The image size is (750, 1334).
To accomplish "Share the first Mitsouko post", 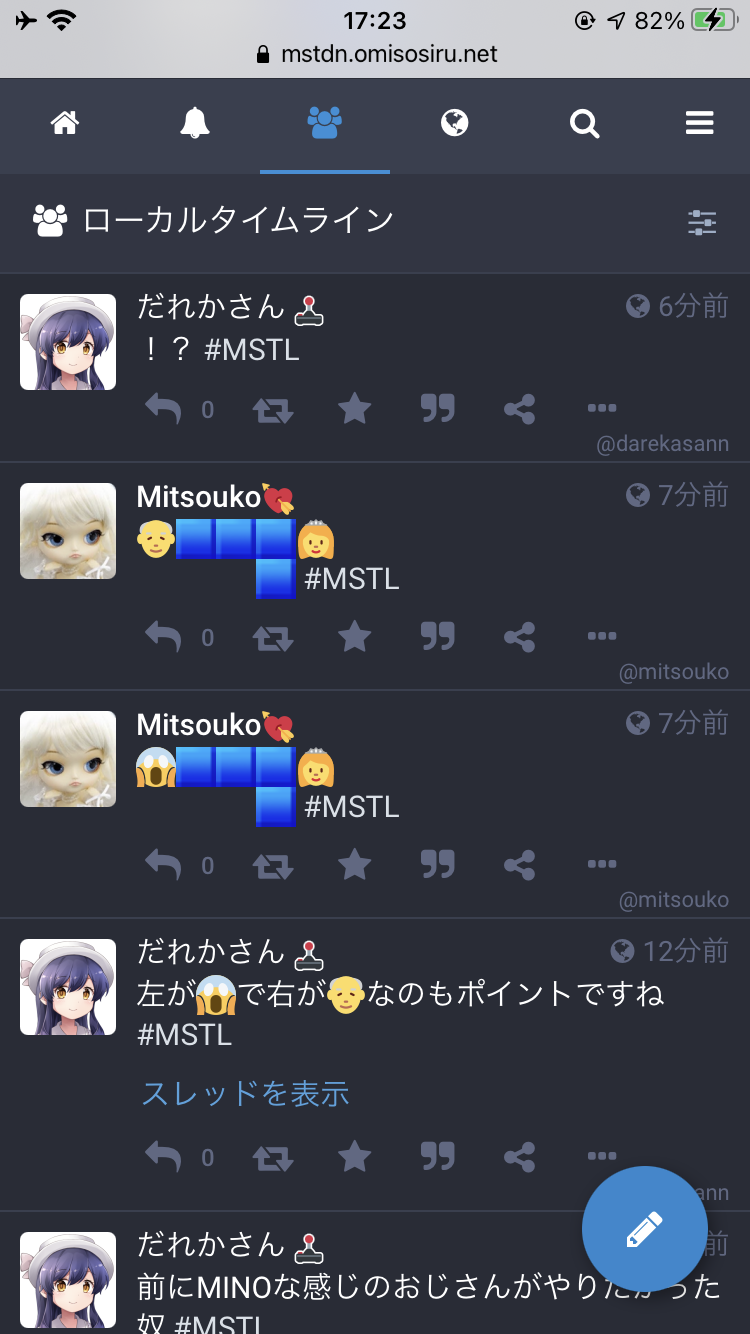I will 519,637.
